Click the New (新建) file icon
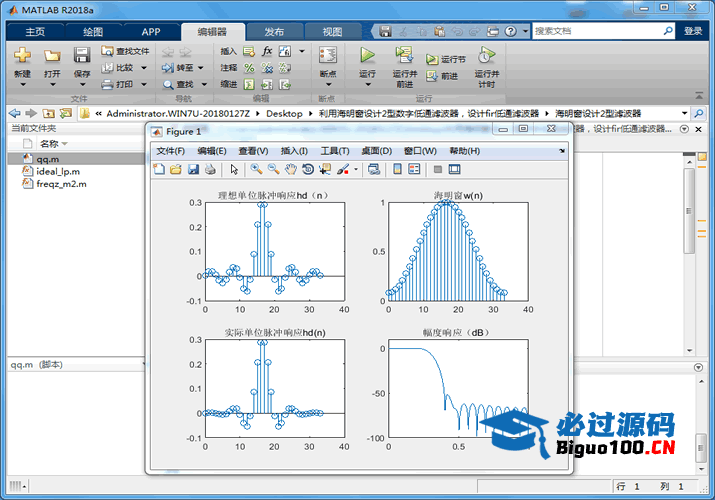Viewport: 715px width, 500px height. (22, 55)
